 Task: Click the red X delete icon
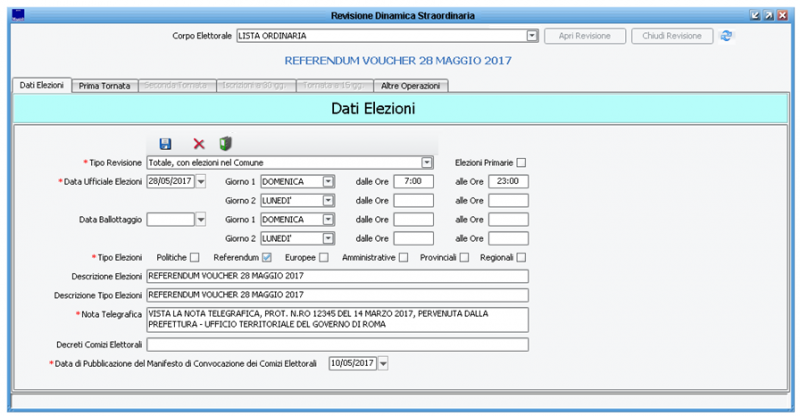pyautogui.click(x=198, y=144)
